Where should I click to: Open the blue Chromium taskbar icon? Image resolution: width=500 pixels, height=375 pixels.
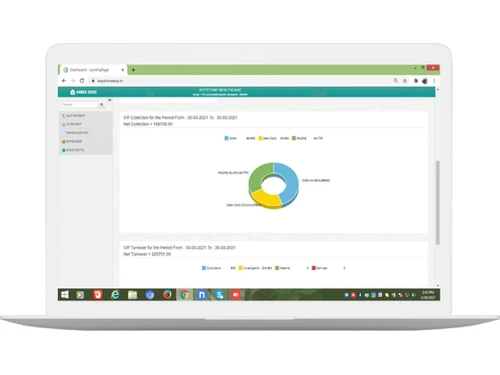150,295
